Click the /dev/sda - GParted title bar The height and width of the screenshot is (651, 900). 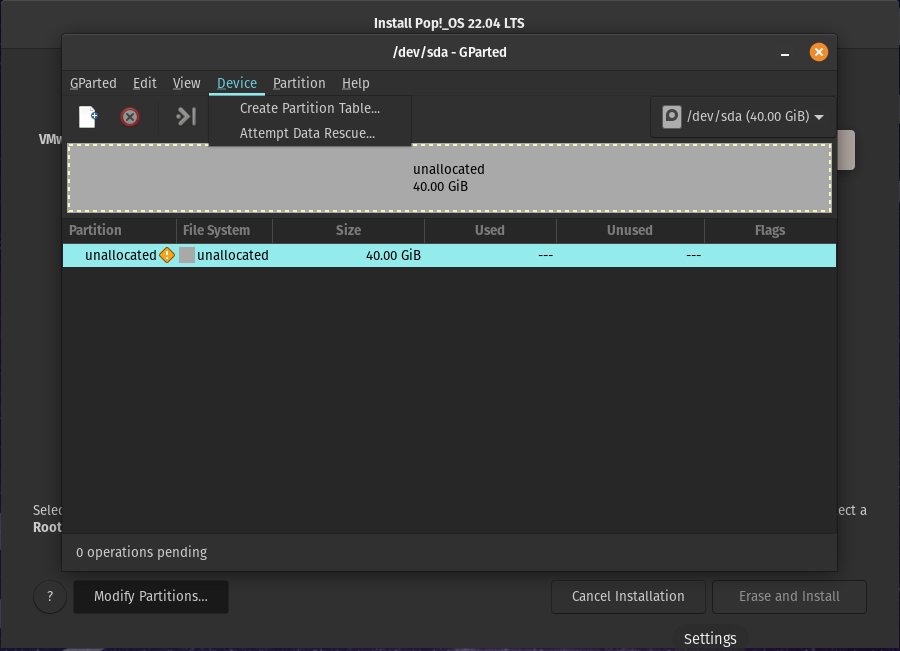click(449, 52)
